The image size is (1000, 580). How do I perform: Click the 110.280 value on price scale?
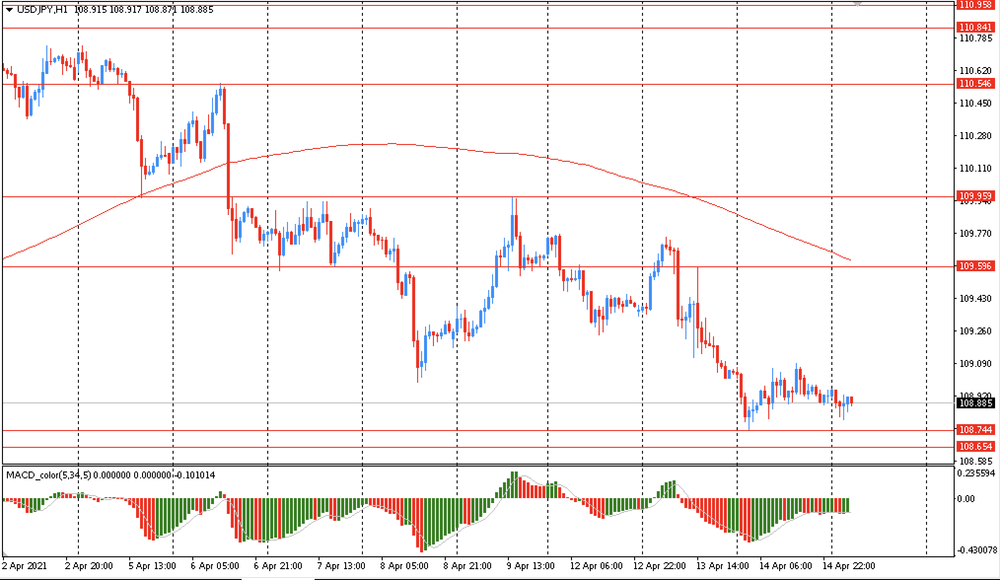(x=976, y=136)
